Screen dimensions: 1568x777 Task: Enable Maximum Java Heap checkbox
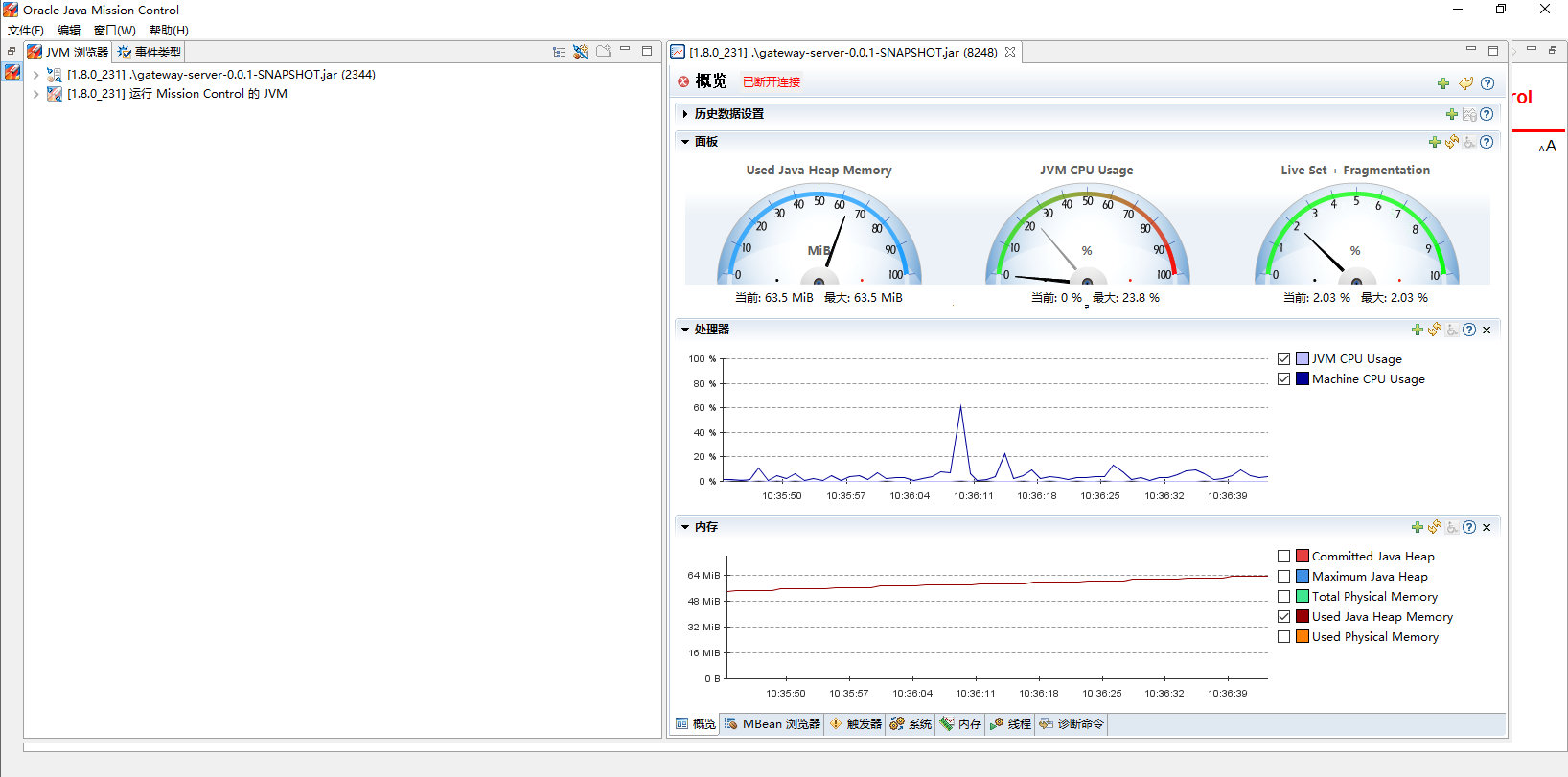(x=1283, y=576)
